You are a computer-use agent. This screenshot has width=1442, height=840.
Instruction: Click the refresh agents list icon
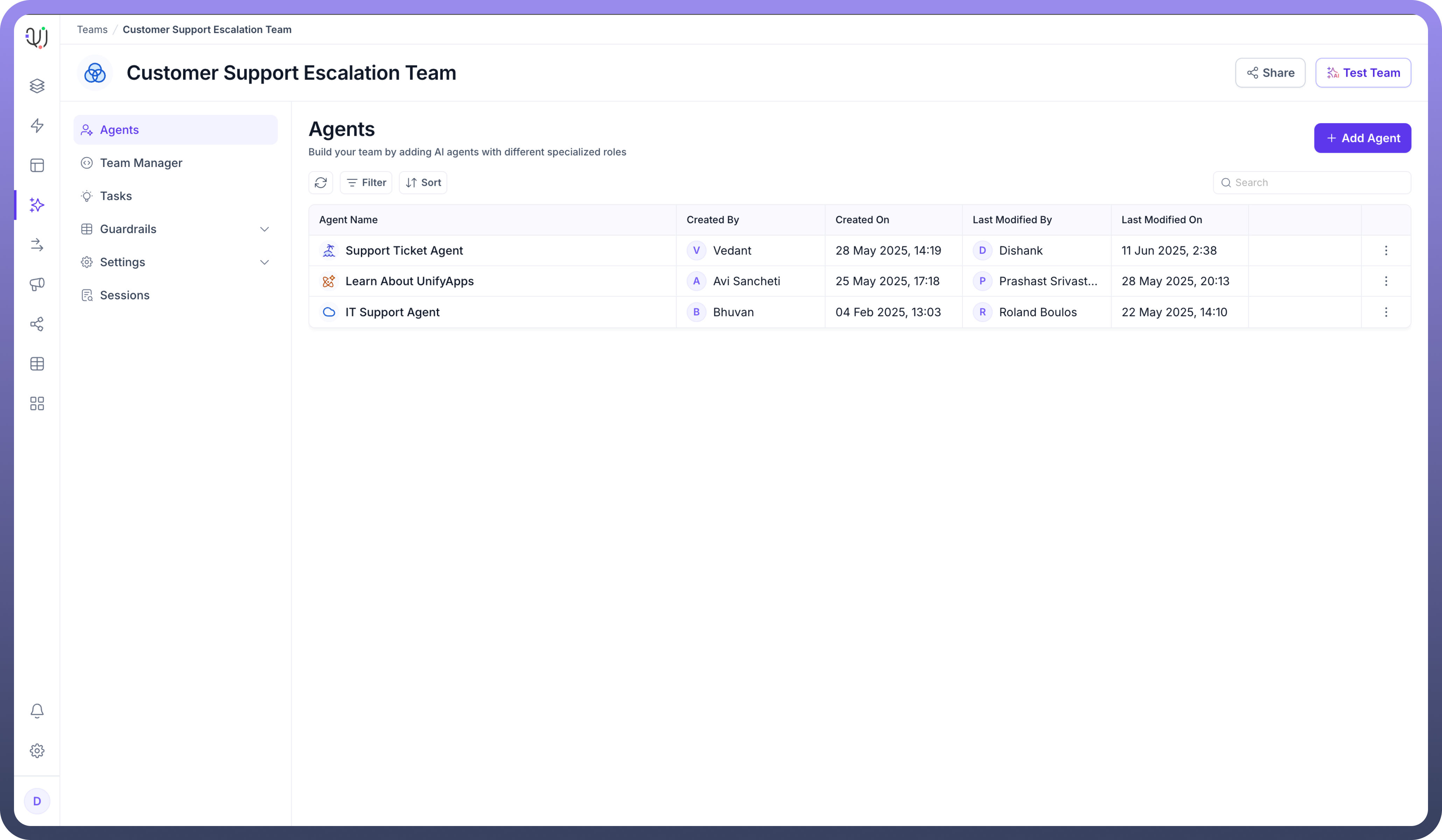tap(321, 183)
